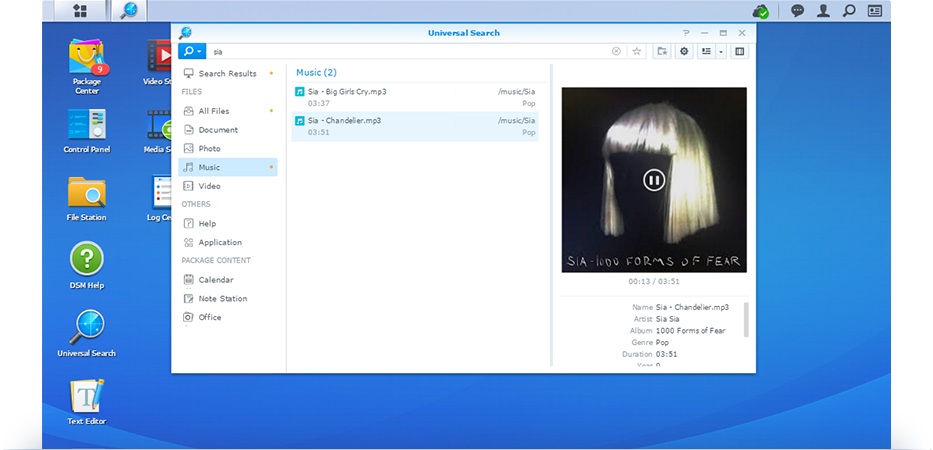Expand the view mode dropdown arrow
Viewport: 933px width, 450px height.
point(721,51)
